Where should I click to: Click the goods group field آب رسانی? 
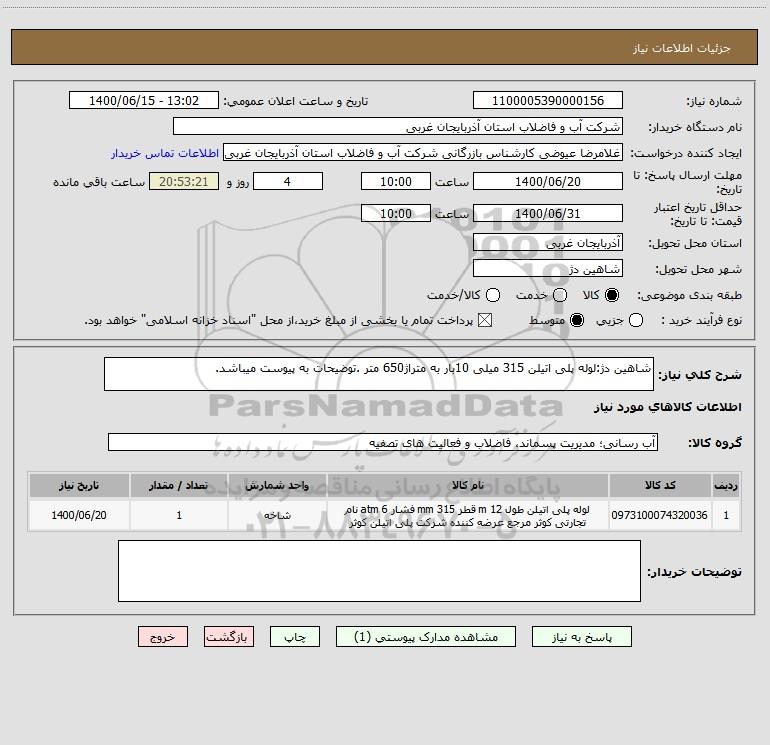click(x=383, y=442)
